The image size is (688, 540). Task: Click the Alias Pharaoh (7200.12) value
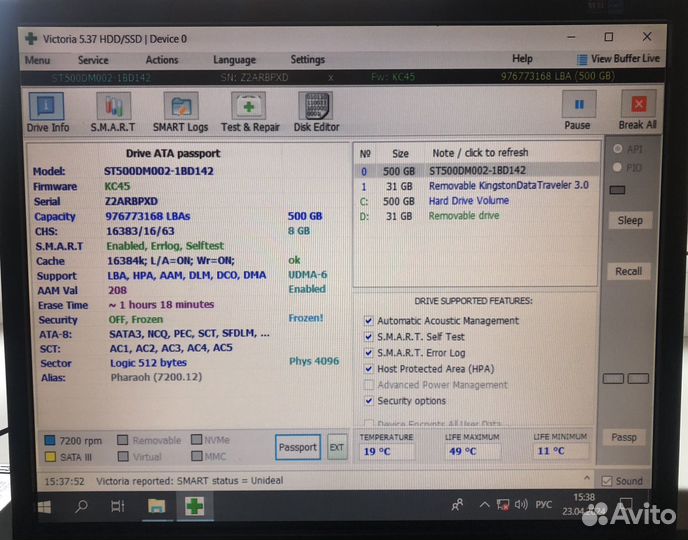(x=156, y=377)
